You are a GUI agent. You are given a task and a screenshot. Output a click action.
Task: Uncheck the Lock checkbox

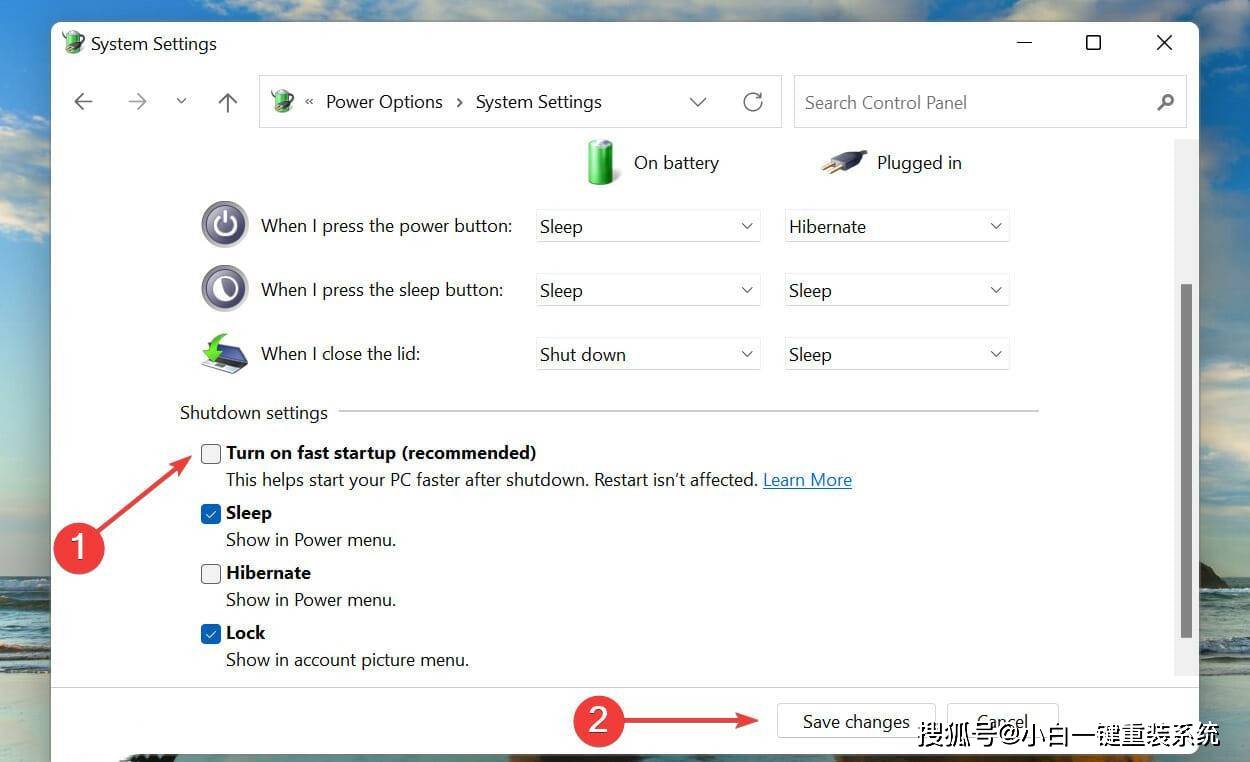click(x=211, y=634)
